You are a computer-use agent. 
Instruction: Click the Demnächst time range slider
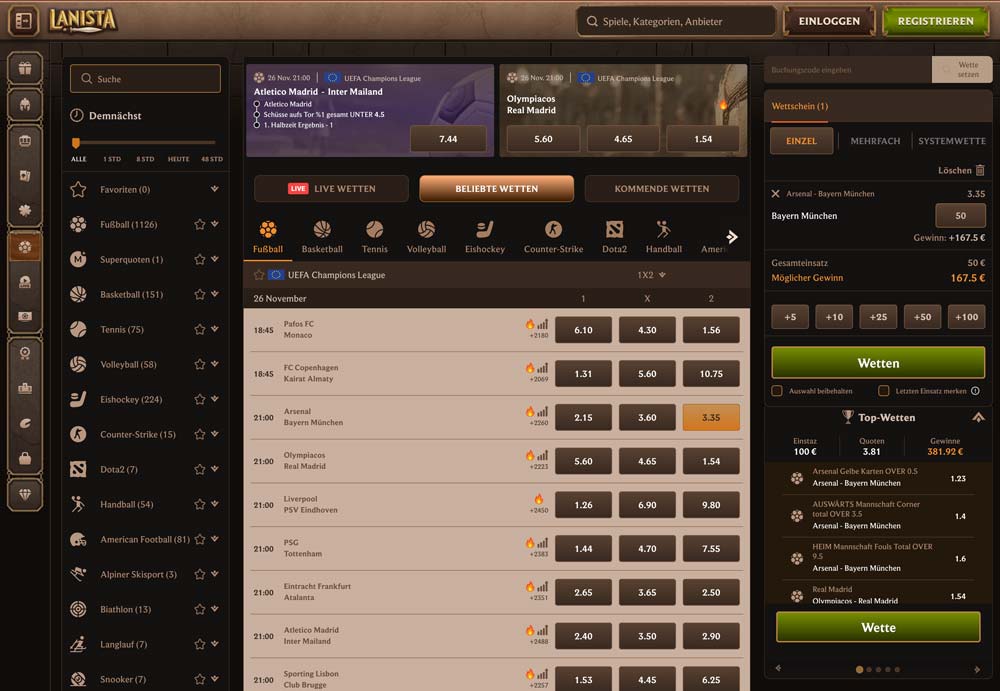coord(145,143)
